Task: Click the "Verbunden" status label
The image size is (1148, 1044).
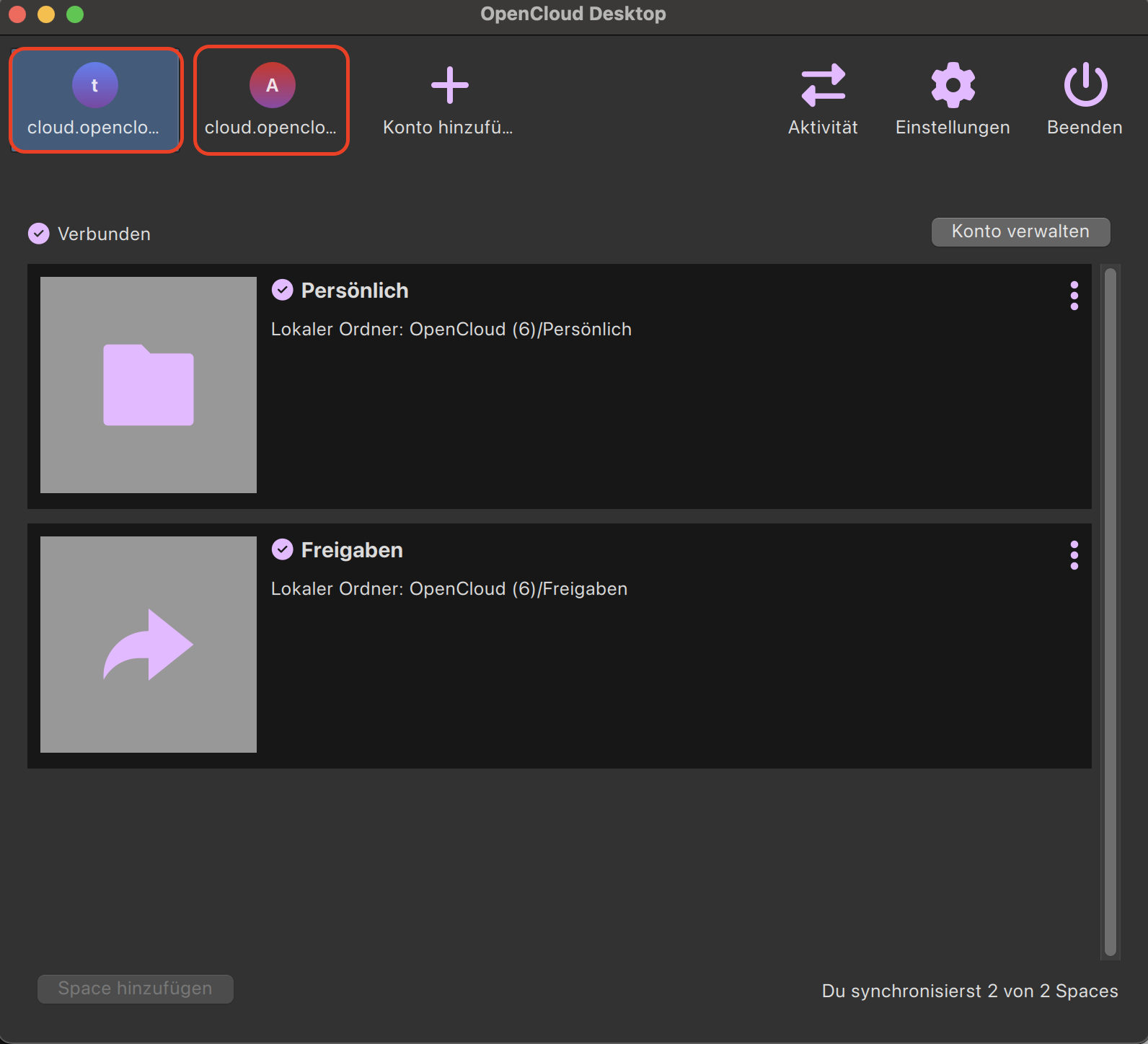Action: pyautogui.click(x=104, y=234)
